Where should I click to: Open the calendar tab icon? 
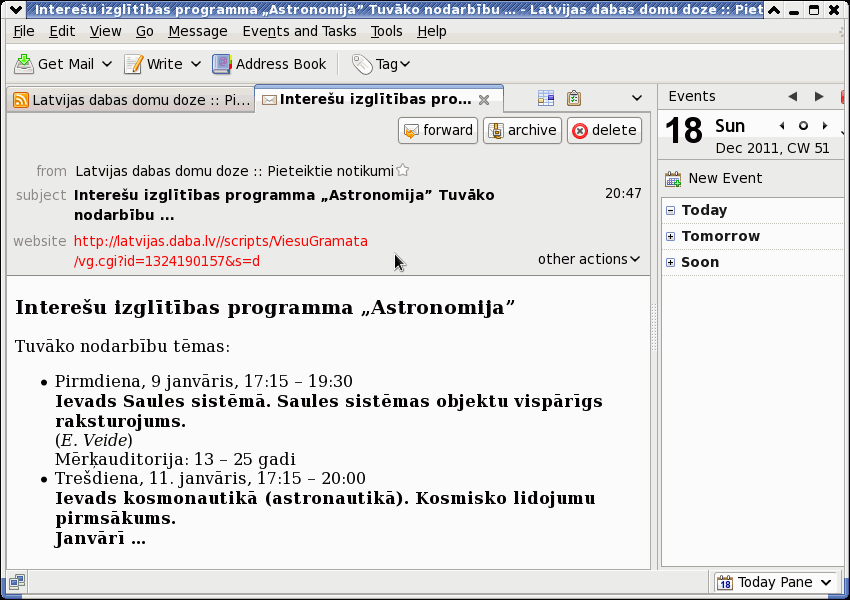coord(546,98)
